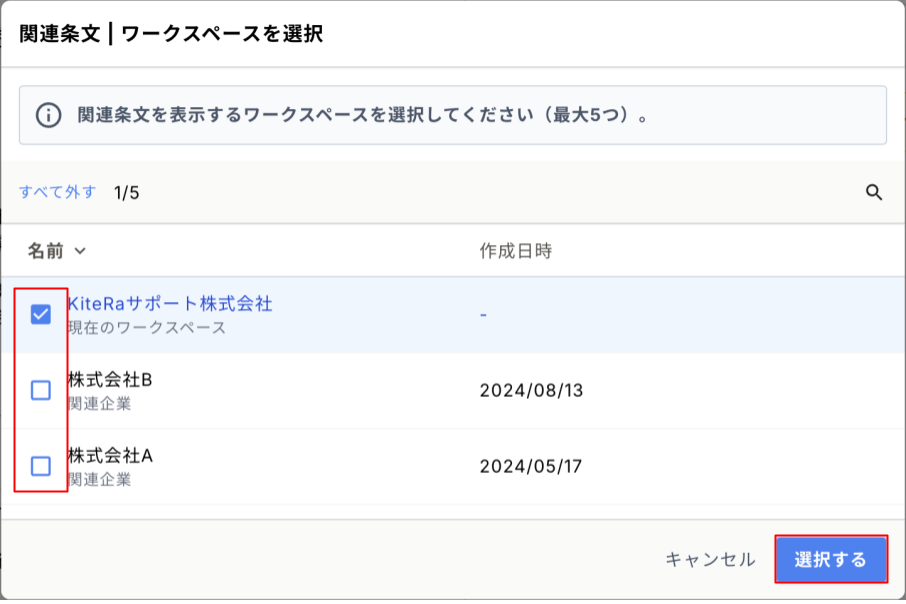The height and width of the screenshot is (604, 906).
Task: Click the すべて外す link
Action: 58,192
